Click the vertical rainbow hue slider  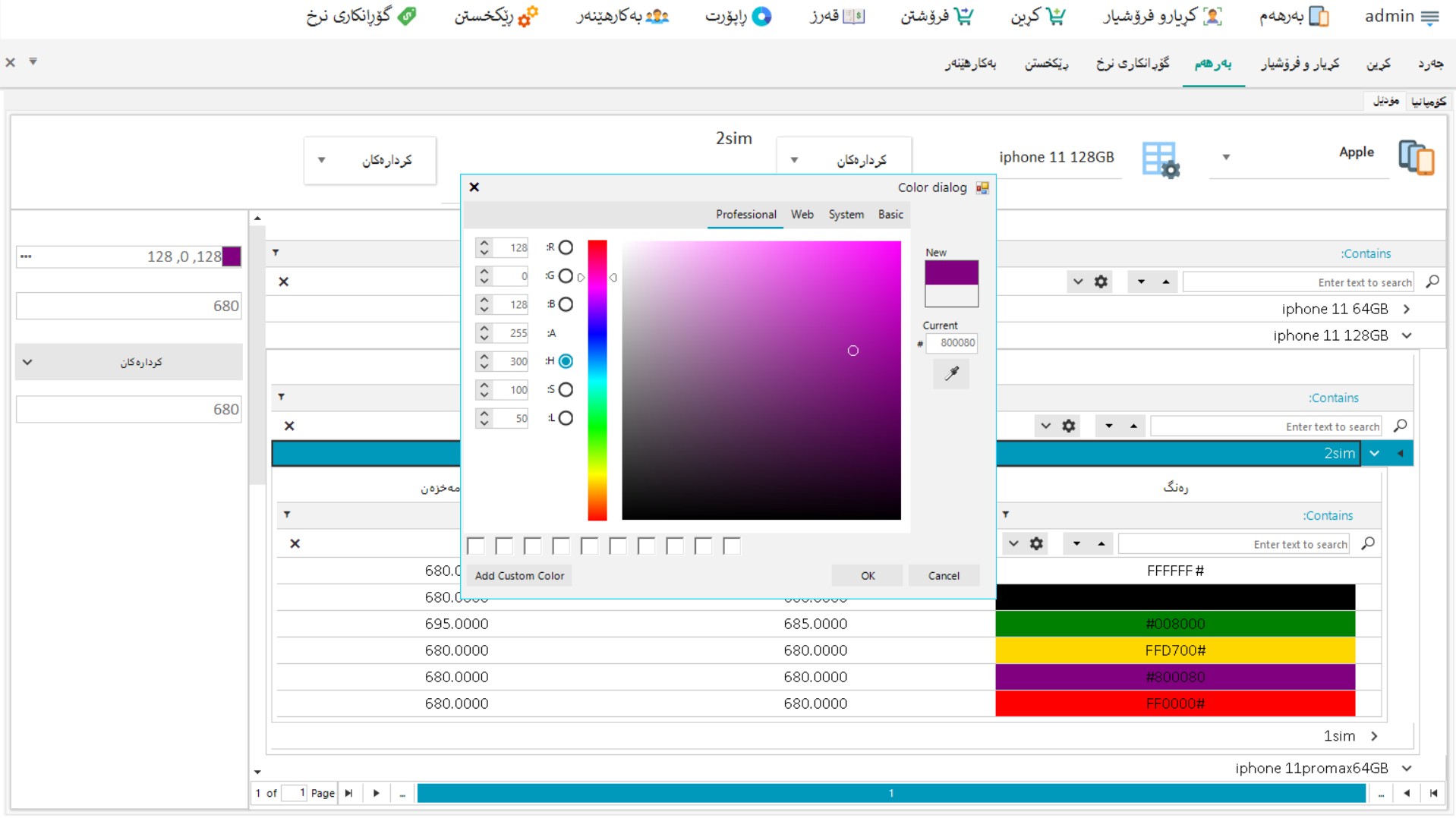(597, 379)
